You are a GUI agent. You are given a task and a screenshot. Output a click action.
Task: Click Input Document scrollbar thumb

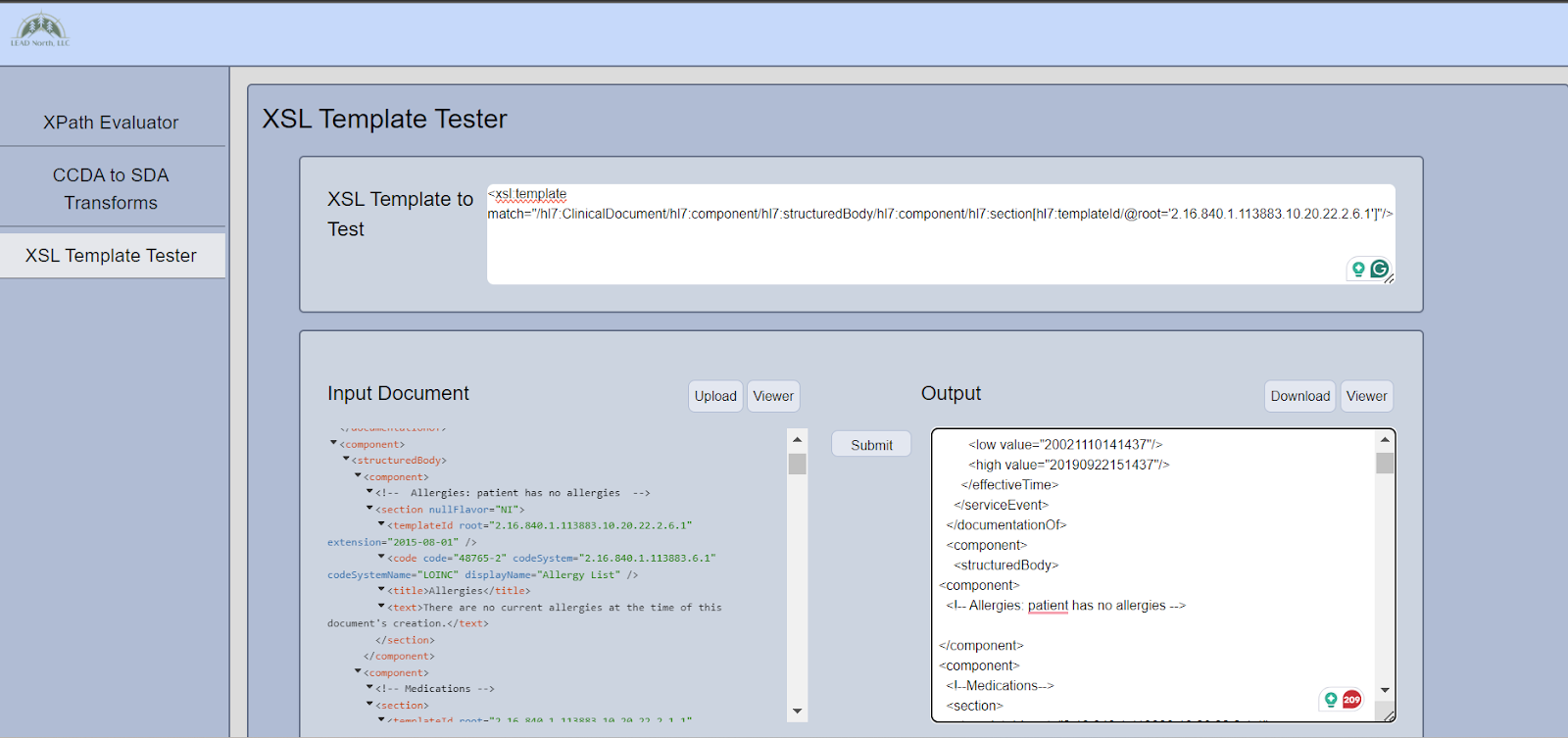click(797, 463)
